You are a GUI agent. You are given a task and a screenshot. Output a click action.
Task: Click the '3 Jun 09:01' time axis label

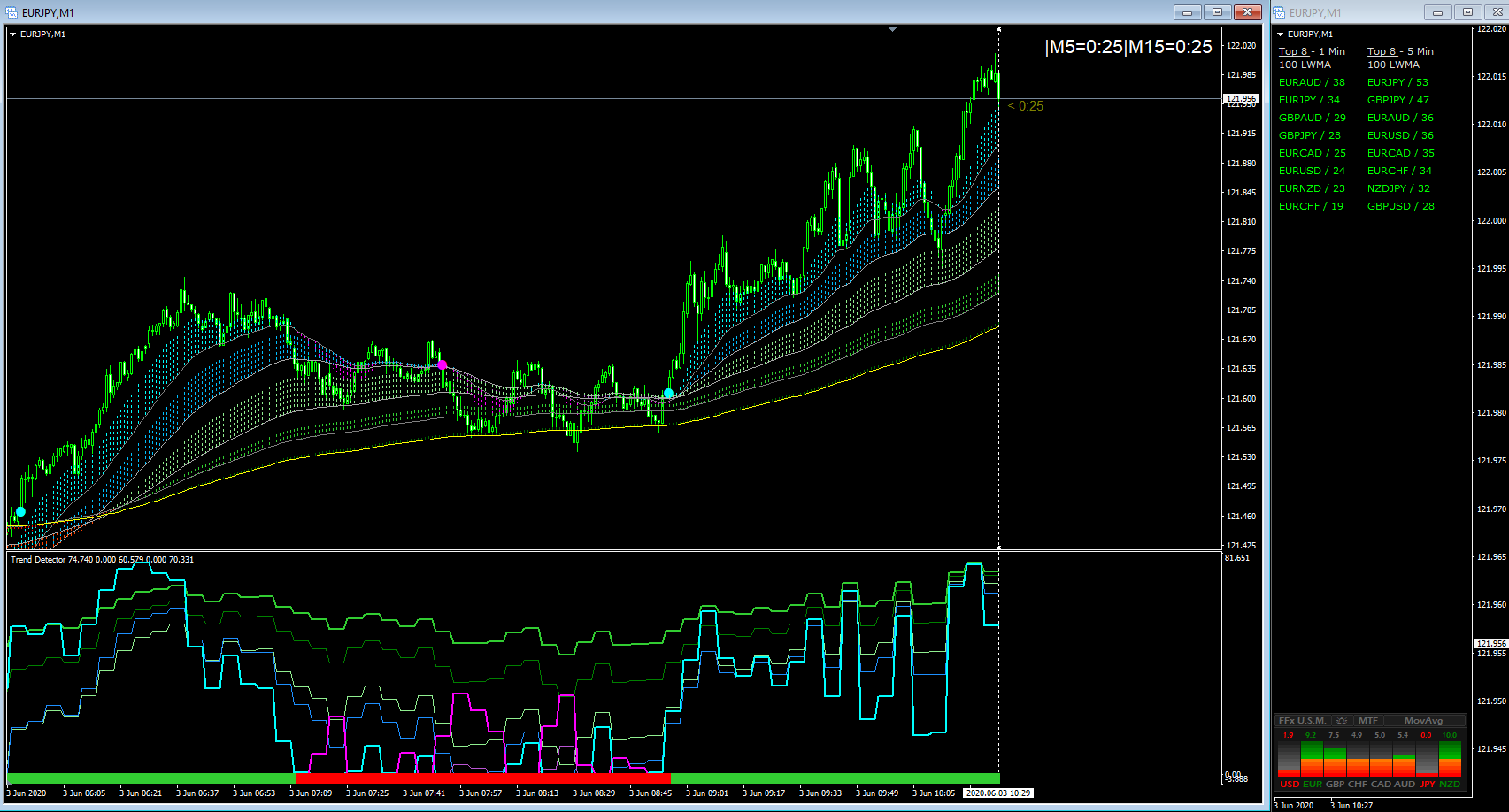(707, 793)
